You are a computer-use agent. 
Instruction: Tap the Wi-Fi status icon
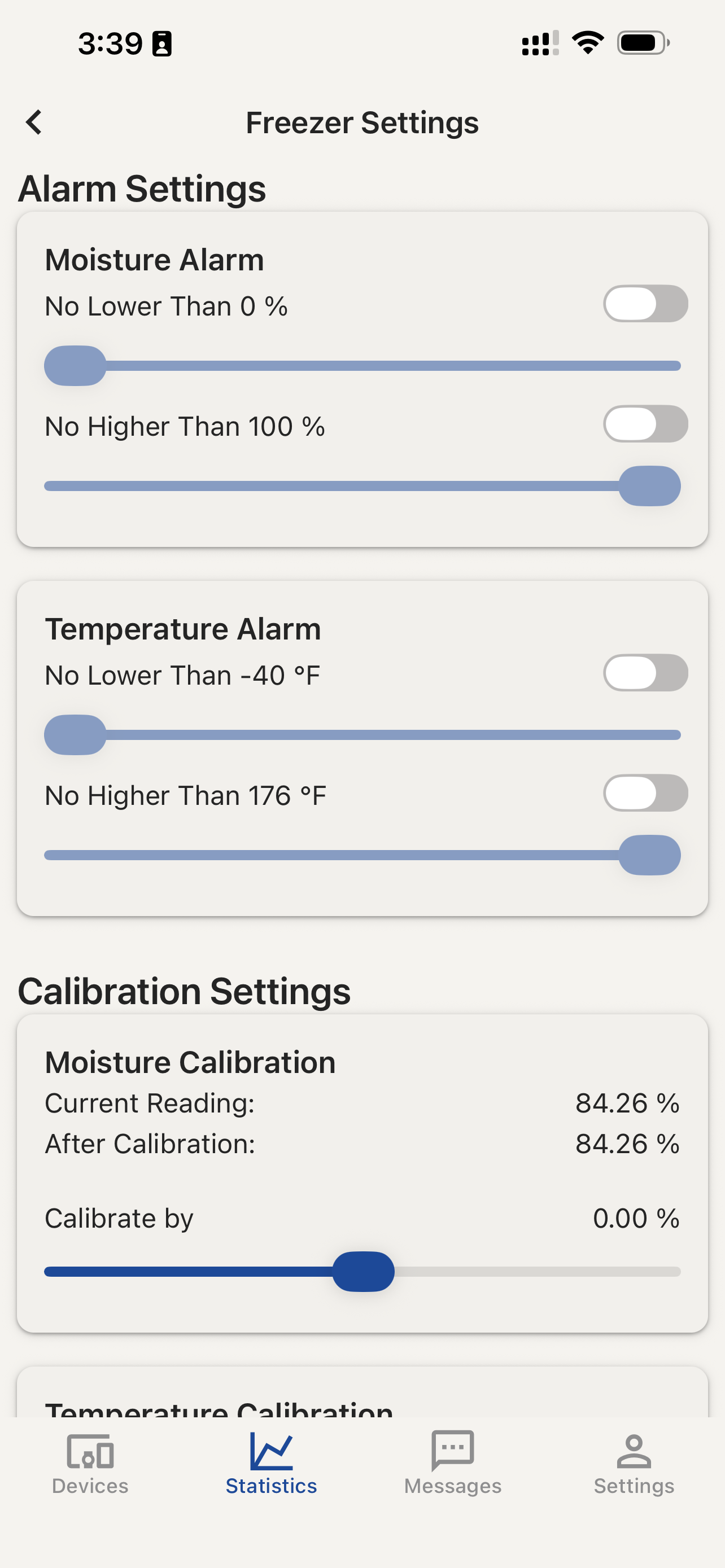587,42
